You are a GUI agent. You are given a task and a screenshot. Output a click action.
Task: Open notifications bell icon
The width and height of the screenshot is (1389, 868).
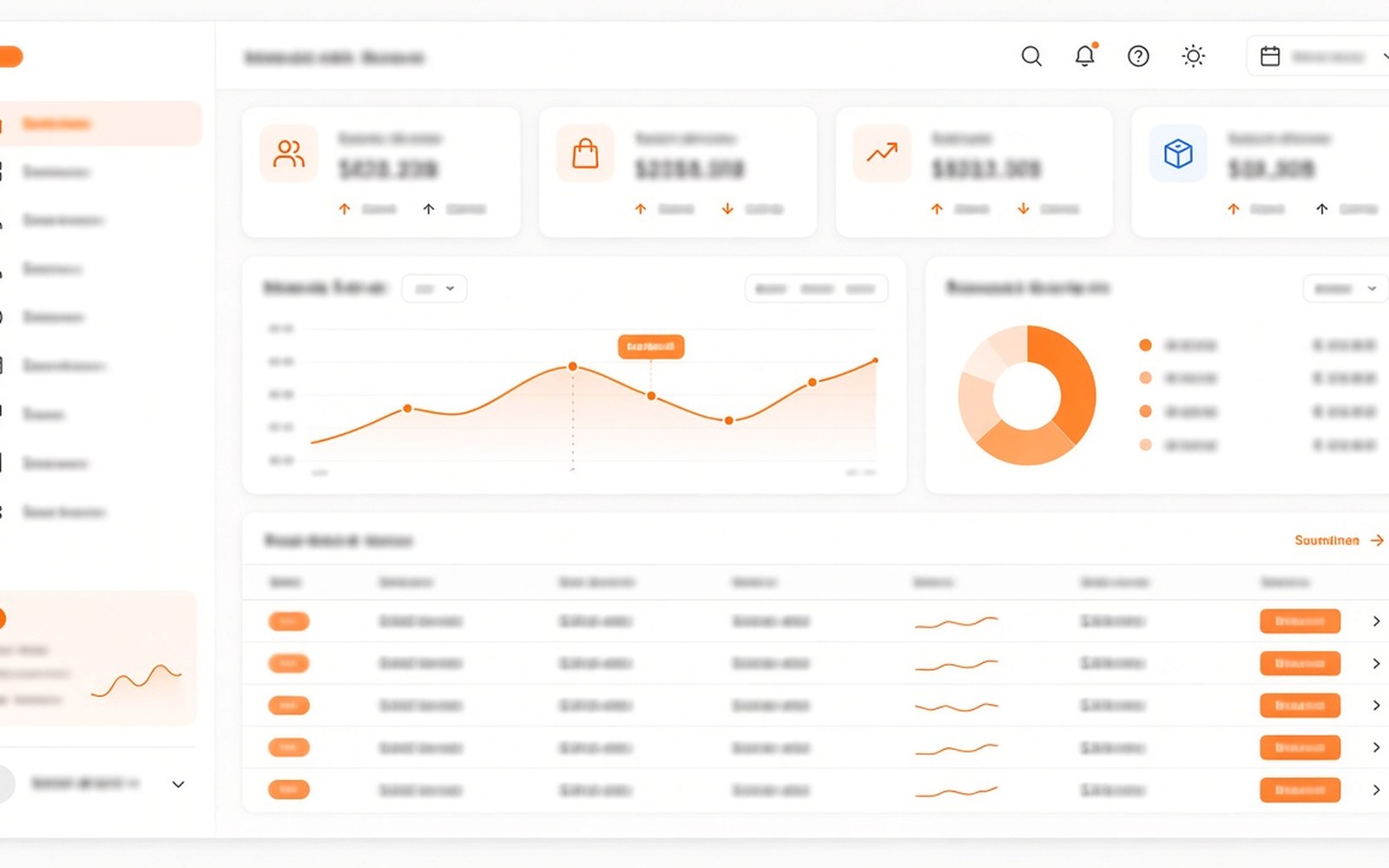(x=1085, y=56)
